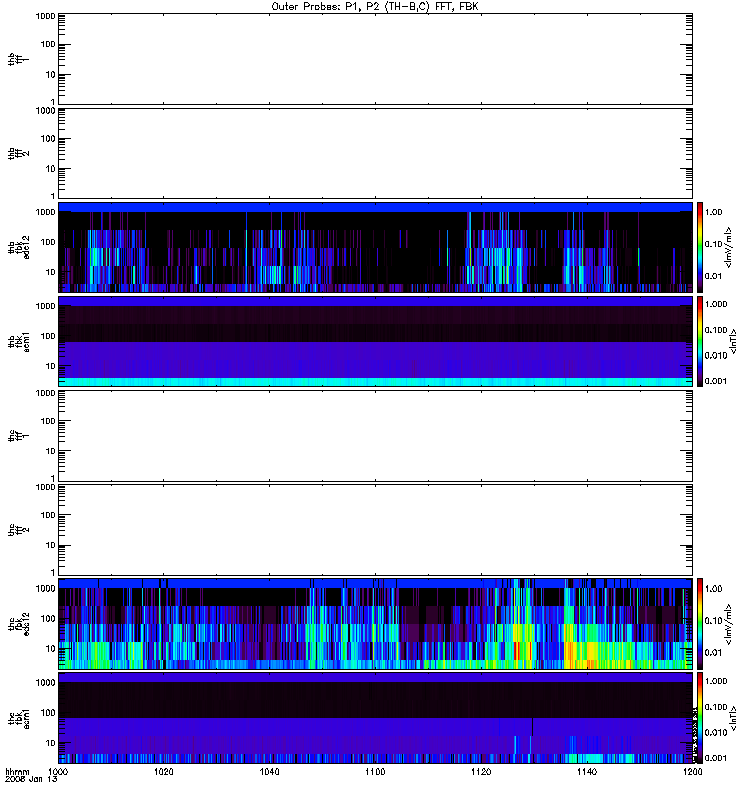
Task: Click the 'thb fff 2' axis label
Action: 18,154
